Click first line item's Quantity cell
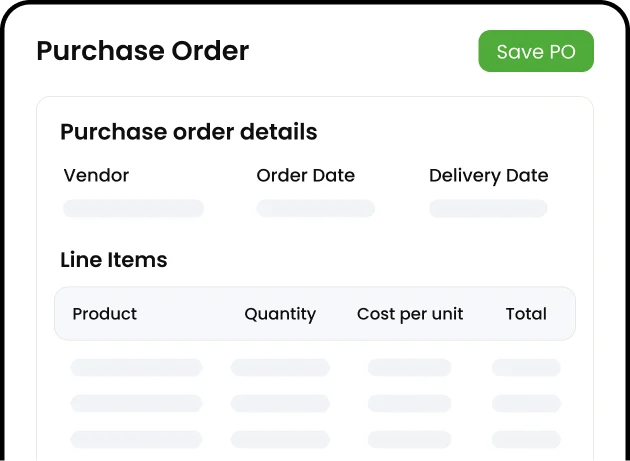 pyautogui.click(x=280, y=367)
